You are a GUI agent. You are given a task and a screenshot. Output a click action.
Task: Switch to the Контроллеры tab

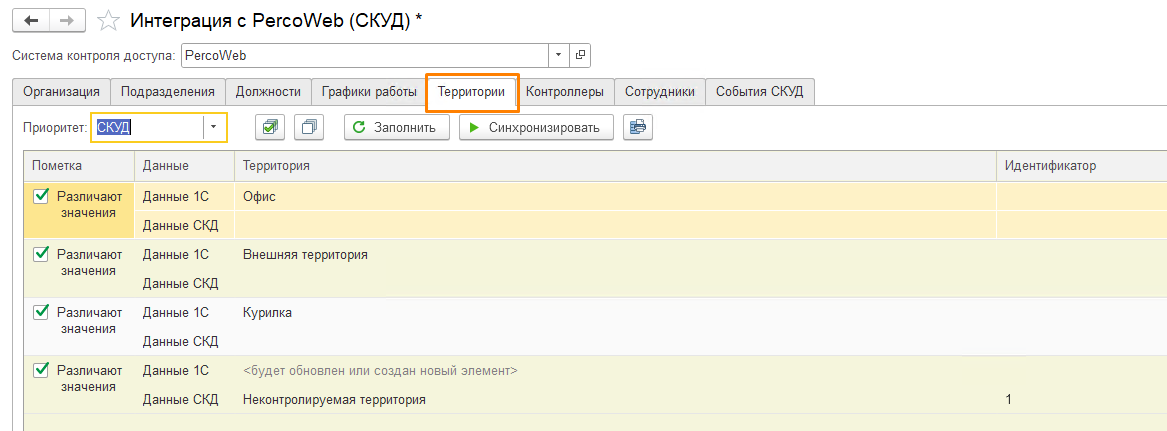tap(564, 92)
